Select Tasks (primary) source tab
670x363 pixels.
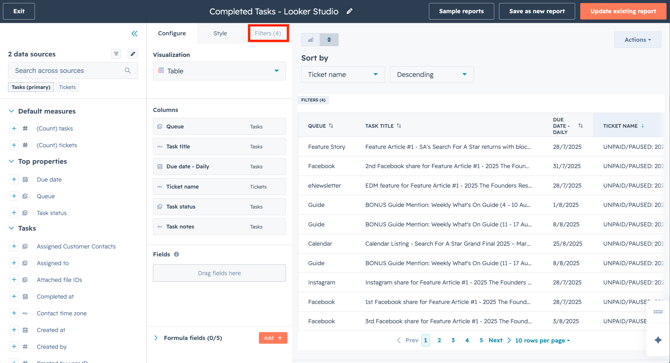[x=31, y=87]
